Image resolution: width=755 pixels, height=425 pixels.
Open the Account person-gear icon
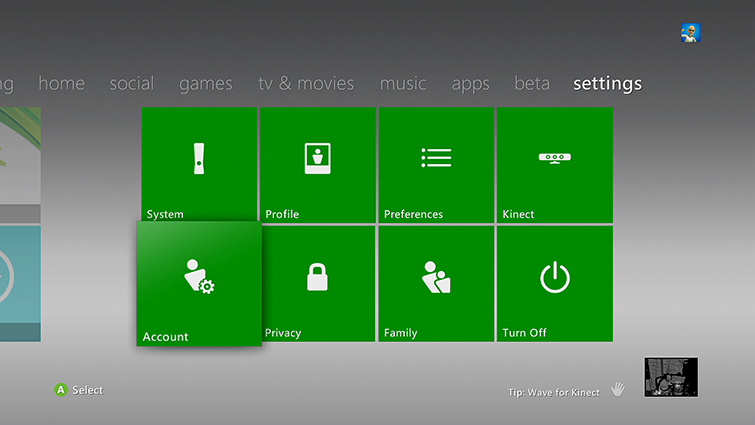coord(198,276)
